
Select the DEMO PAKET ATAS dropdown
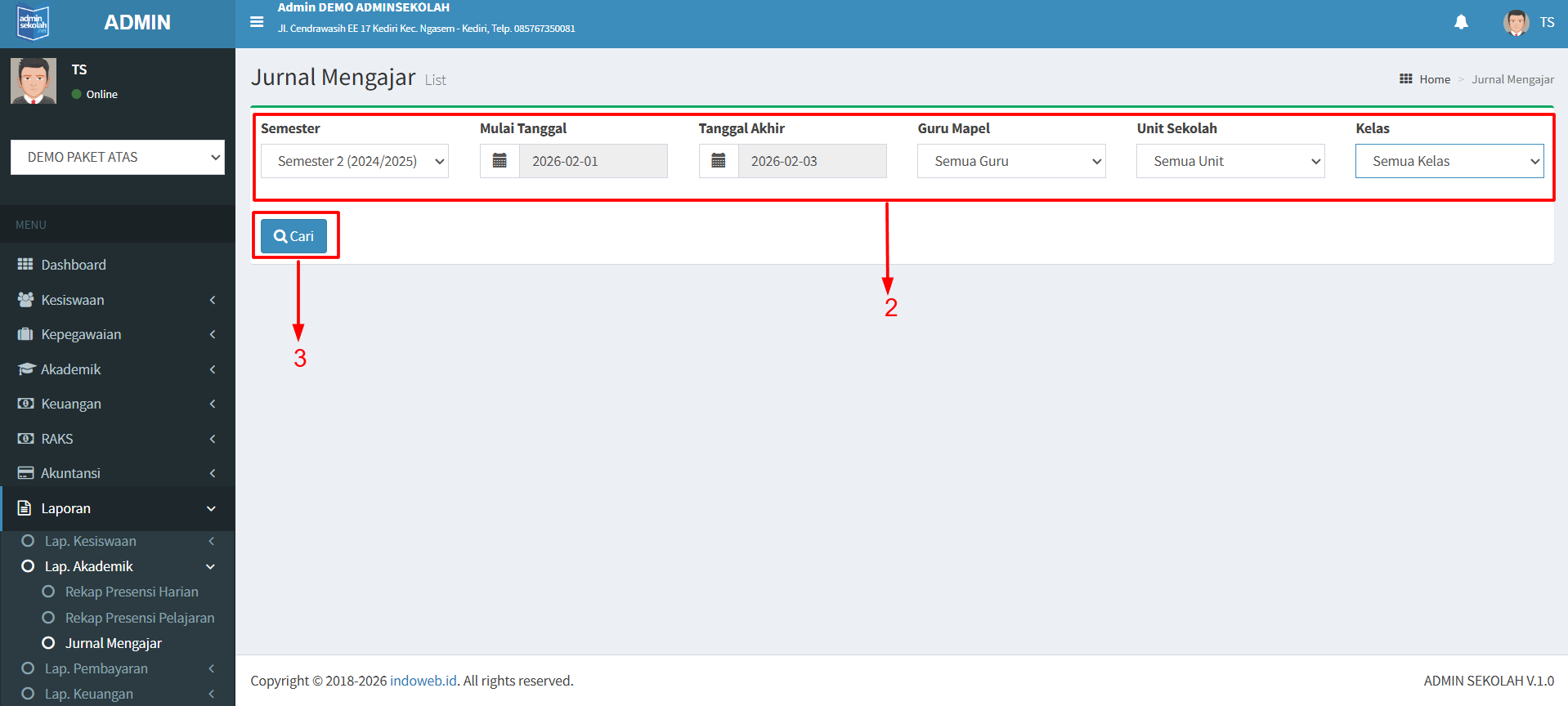(x=118, y=157)
